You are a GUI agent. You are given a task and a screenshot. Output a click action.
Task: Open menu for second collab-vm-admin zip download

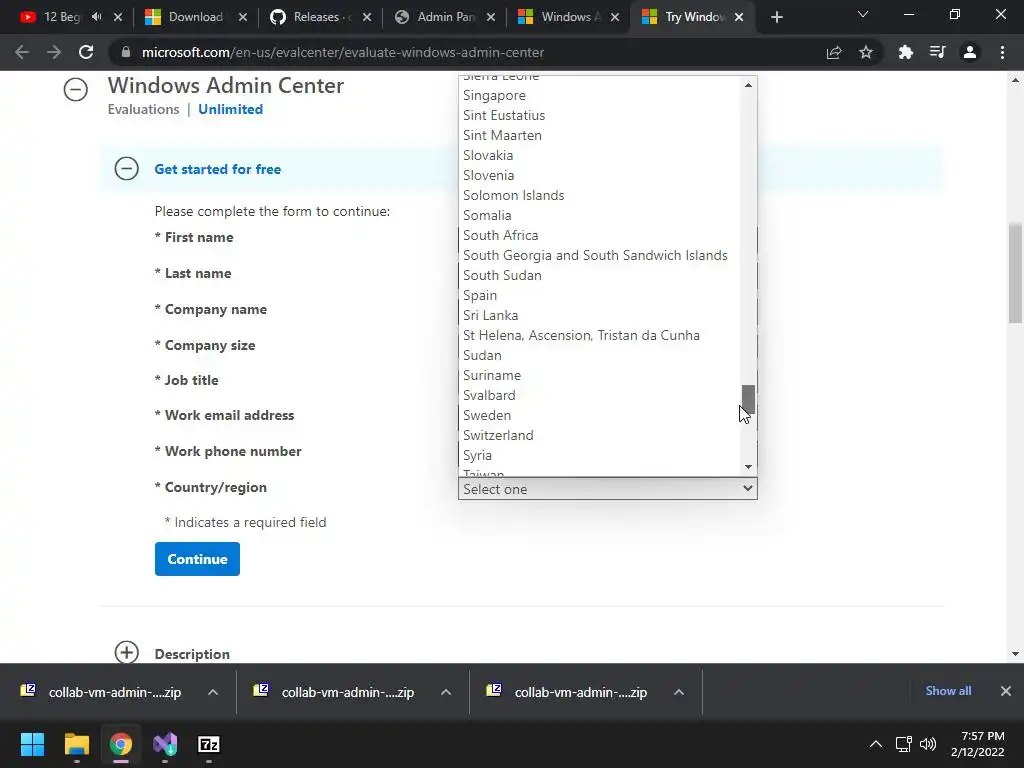[446, 692]
